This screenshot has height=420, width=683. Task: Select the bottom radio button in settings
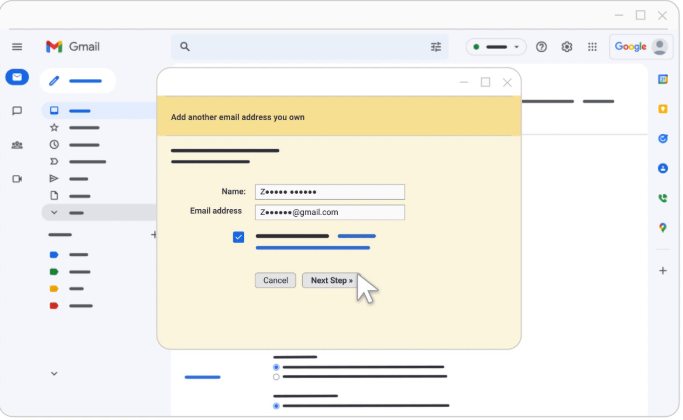(276, 406)
